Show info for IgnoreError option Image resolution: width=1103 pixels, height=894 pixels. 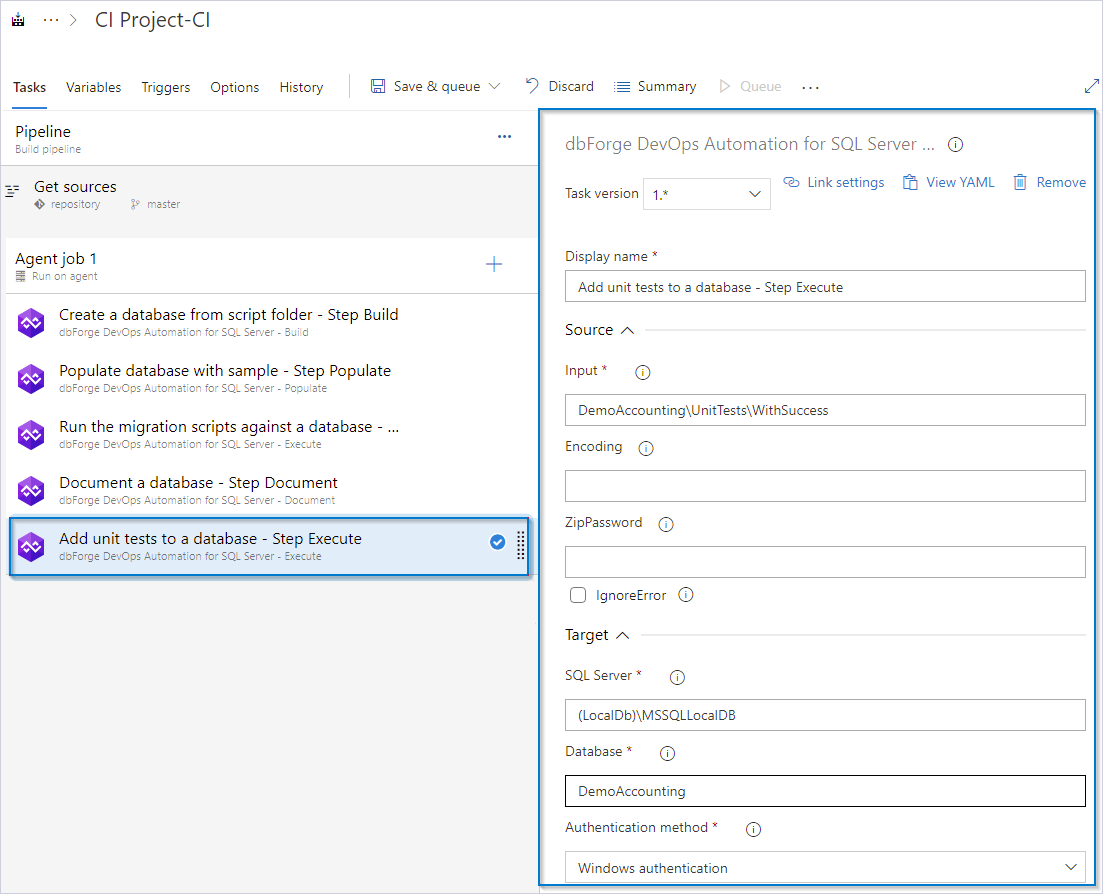686,595
